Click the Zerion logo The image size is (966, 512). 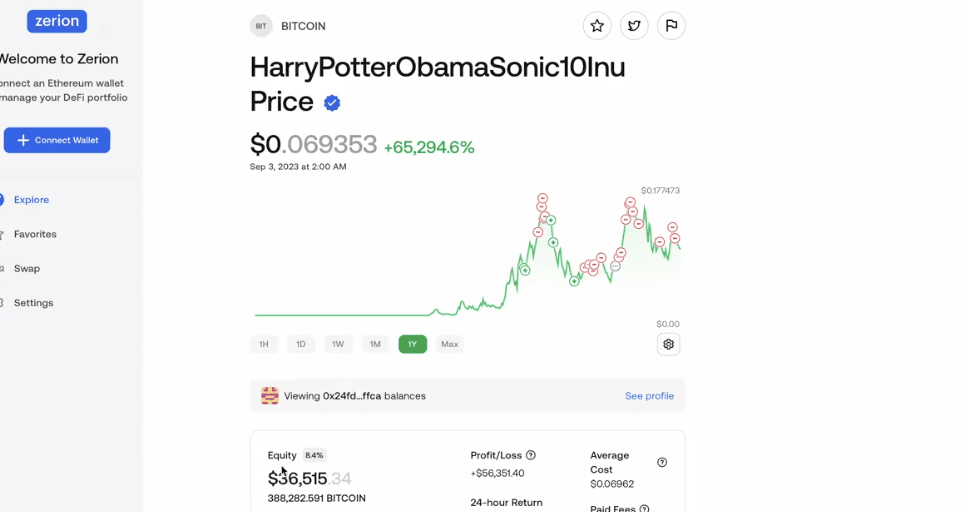tap(57, 21)
